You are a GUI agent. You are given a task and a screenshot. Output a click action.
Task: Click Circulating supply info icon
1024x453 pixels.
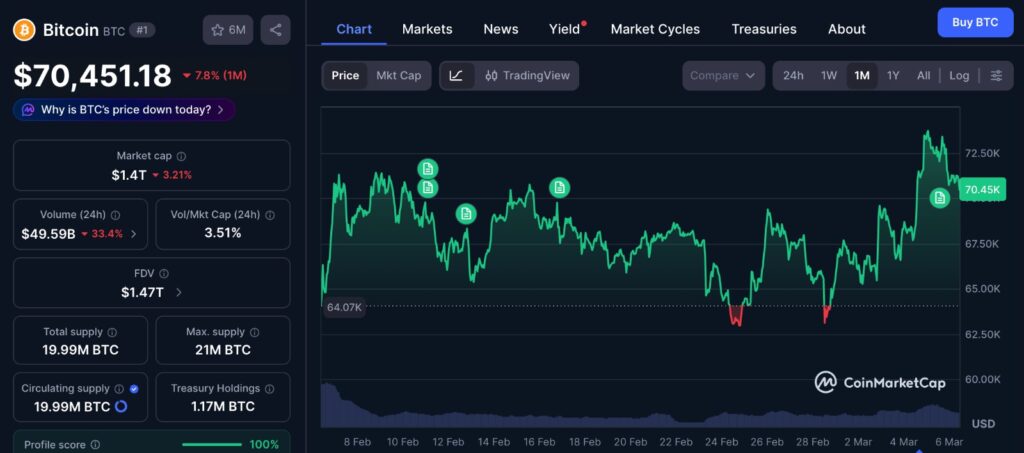tap(120, 388)
